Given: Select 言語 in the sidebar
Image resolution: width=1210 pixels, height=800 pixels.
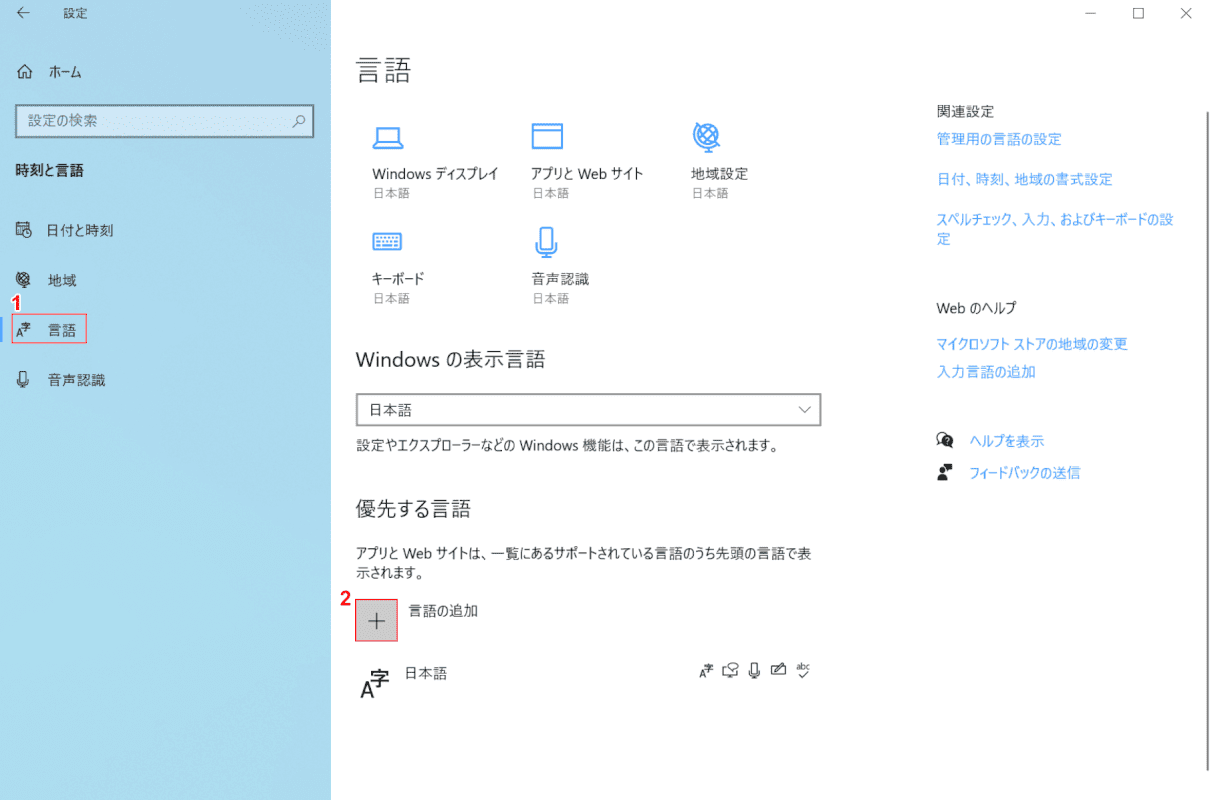Looking at the screenshot, I should point(49,329).
